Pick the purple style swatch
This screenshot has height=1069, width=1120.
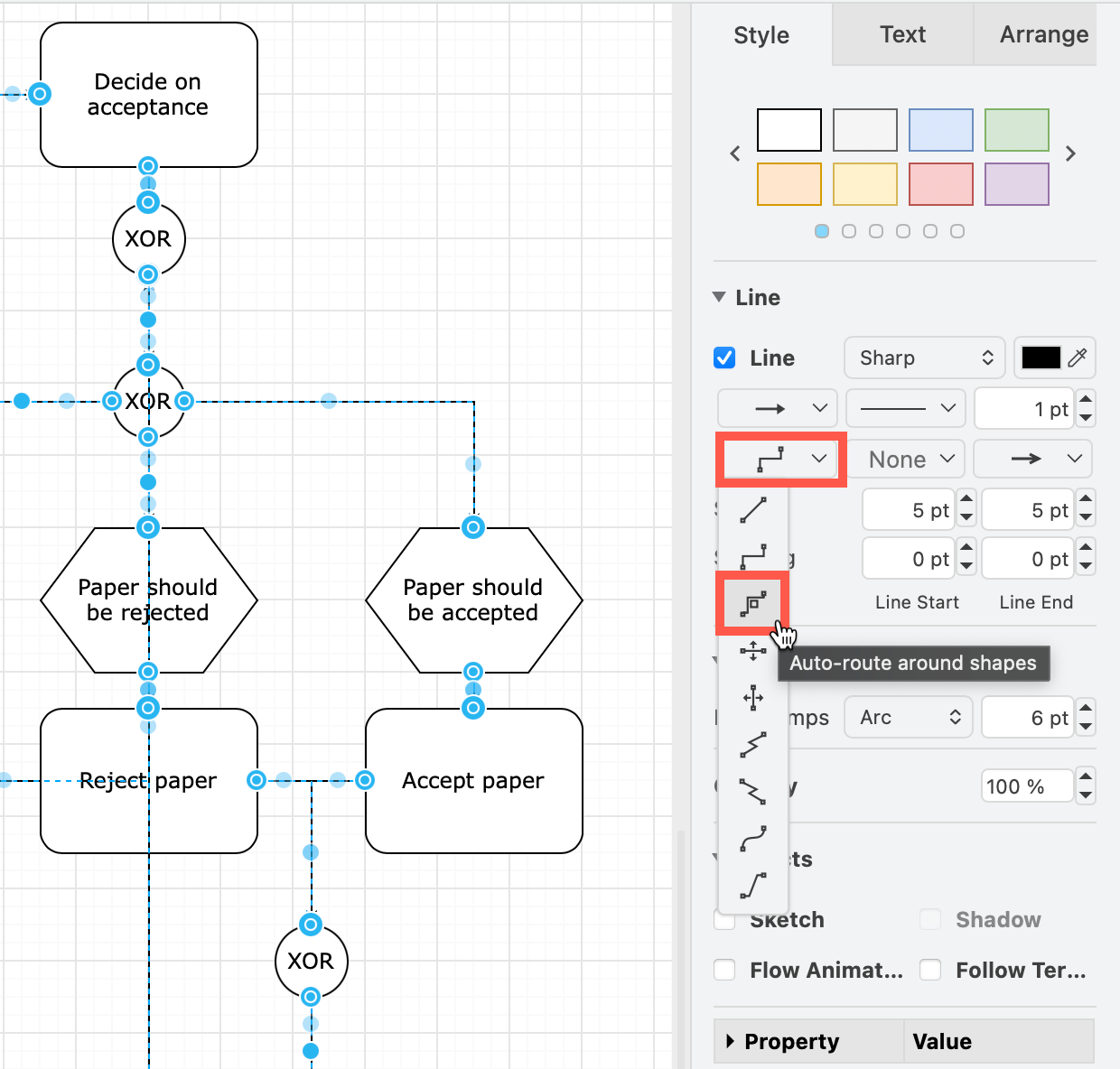pyautogui.click(x=1017, y=184)
